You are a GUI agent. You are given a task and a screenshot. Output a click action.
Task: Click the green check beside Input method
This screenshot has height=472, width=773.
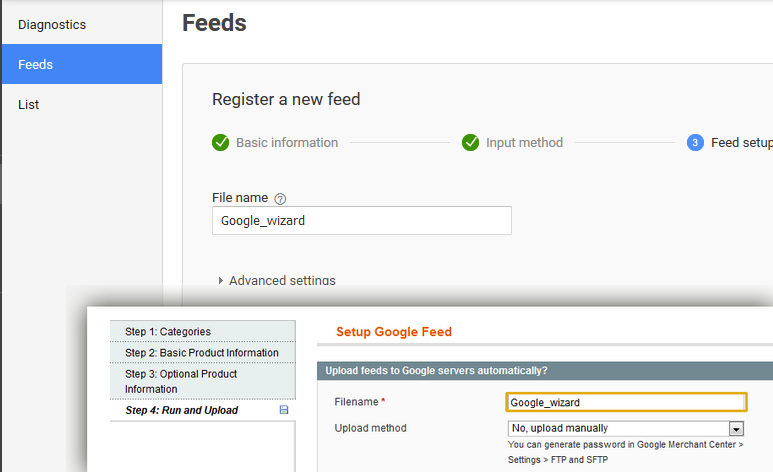click(470, 142)
